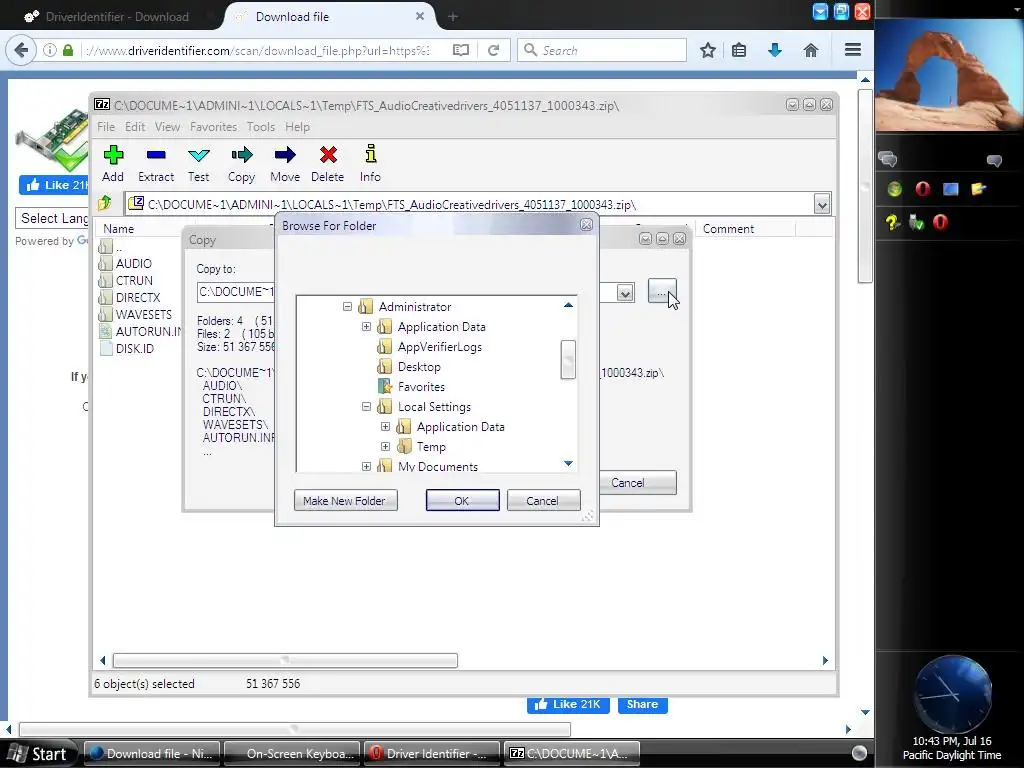Open the Tools menu in 7-Zip
1024x768 pixels.
click(x=261, y=127)
